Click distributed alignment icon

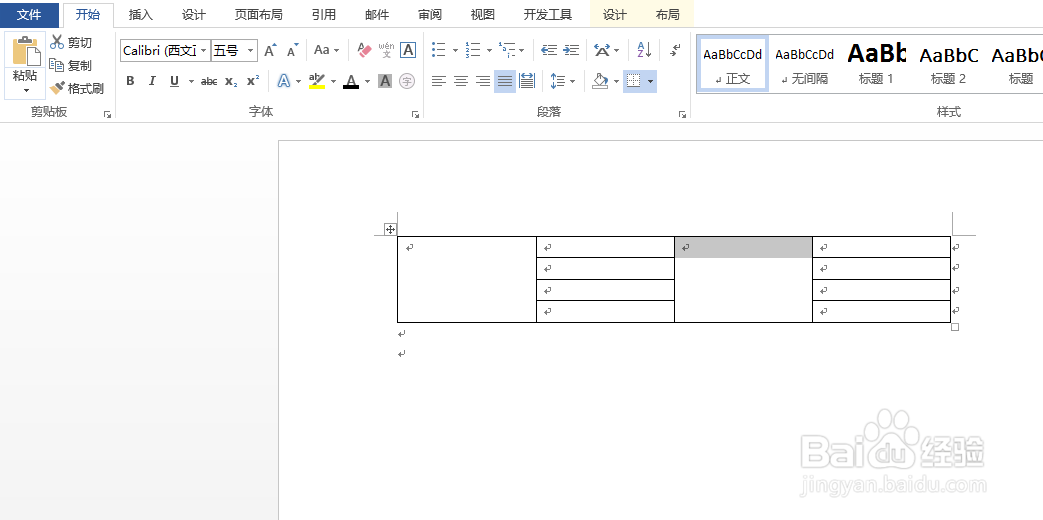pyautogui.click(x=527, y=81)
